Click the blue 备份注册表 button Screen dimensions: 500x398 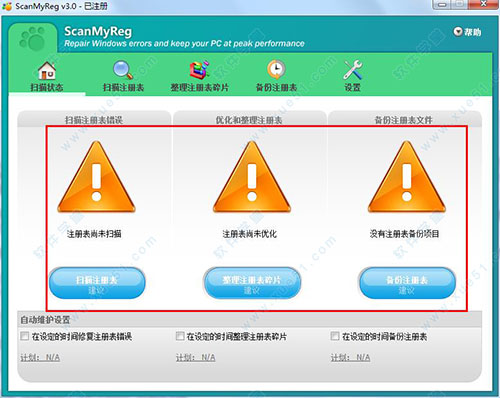coord(407,283)
